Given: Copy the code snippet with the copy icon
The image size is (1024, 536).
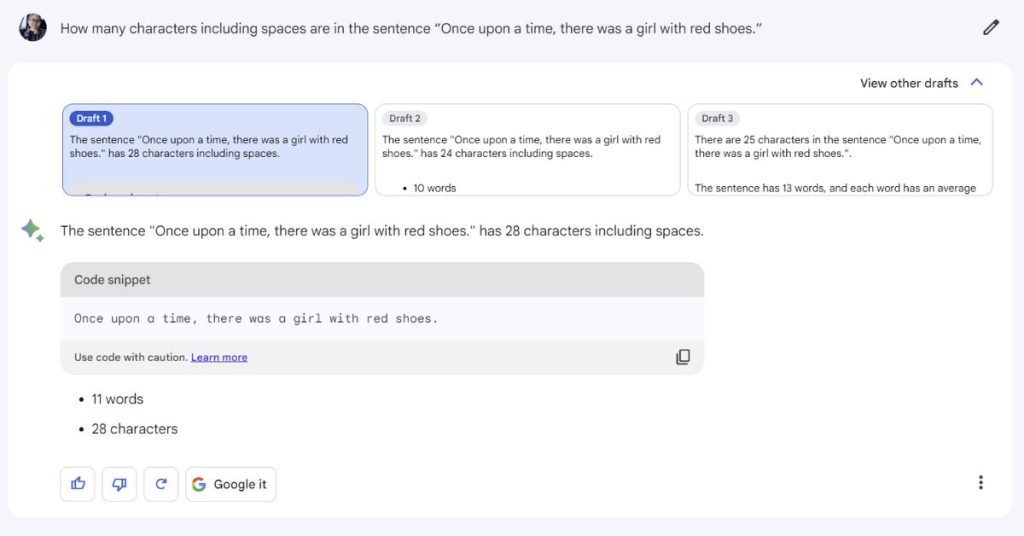Looking at the screenshot, I should click(682, 357).
